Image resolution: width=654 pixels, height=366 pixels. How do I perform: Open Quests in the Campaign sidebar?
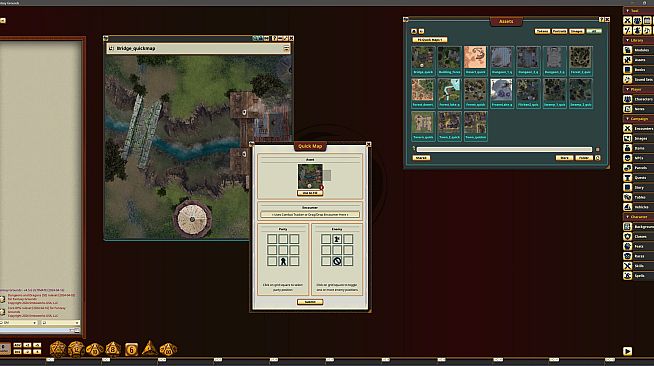coord(638,178)
